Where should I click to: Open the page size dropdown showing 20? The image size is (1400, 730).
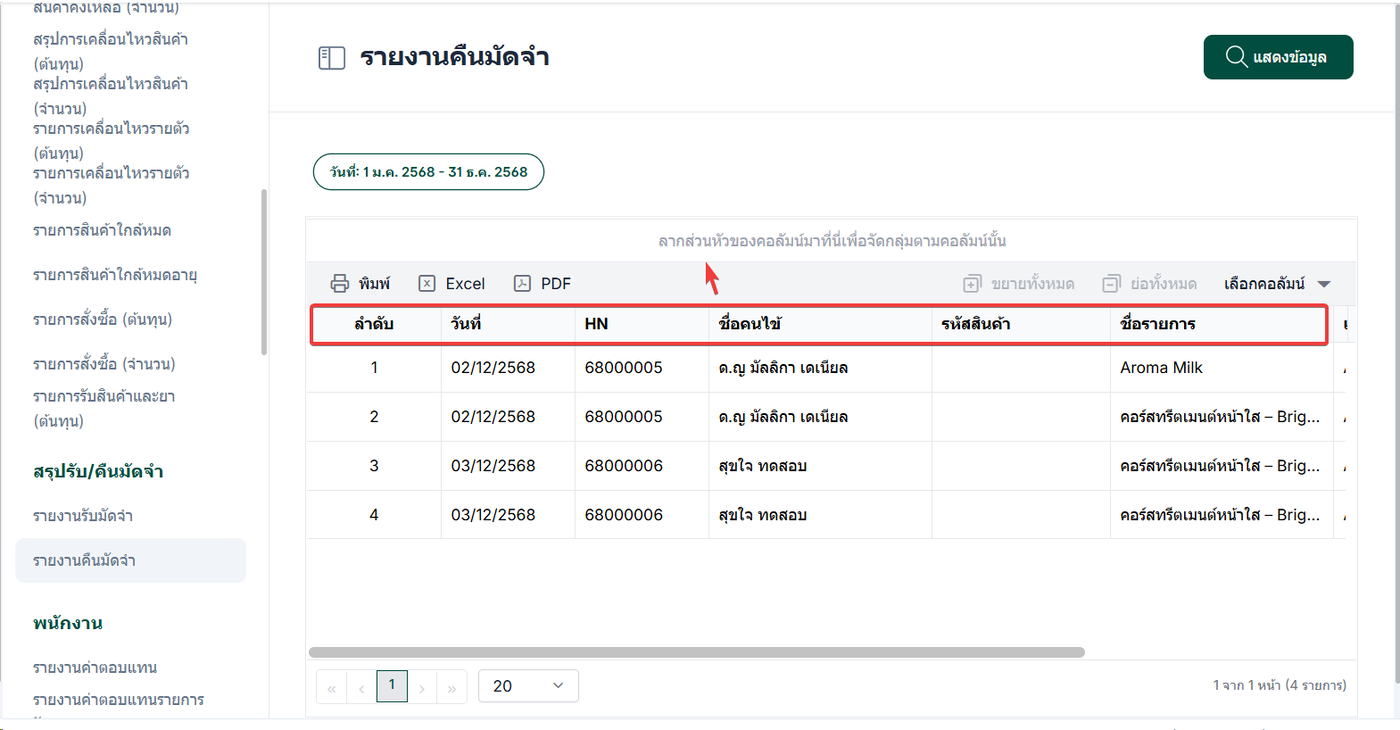tap(529, 686)
